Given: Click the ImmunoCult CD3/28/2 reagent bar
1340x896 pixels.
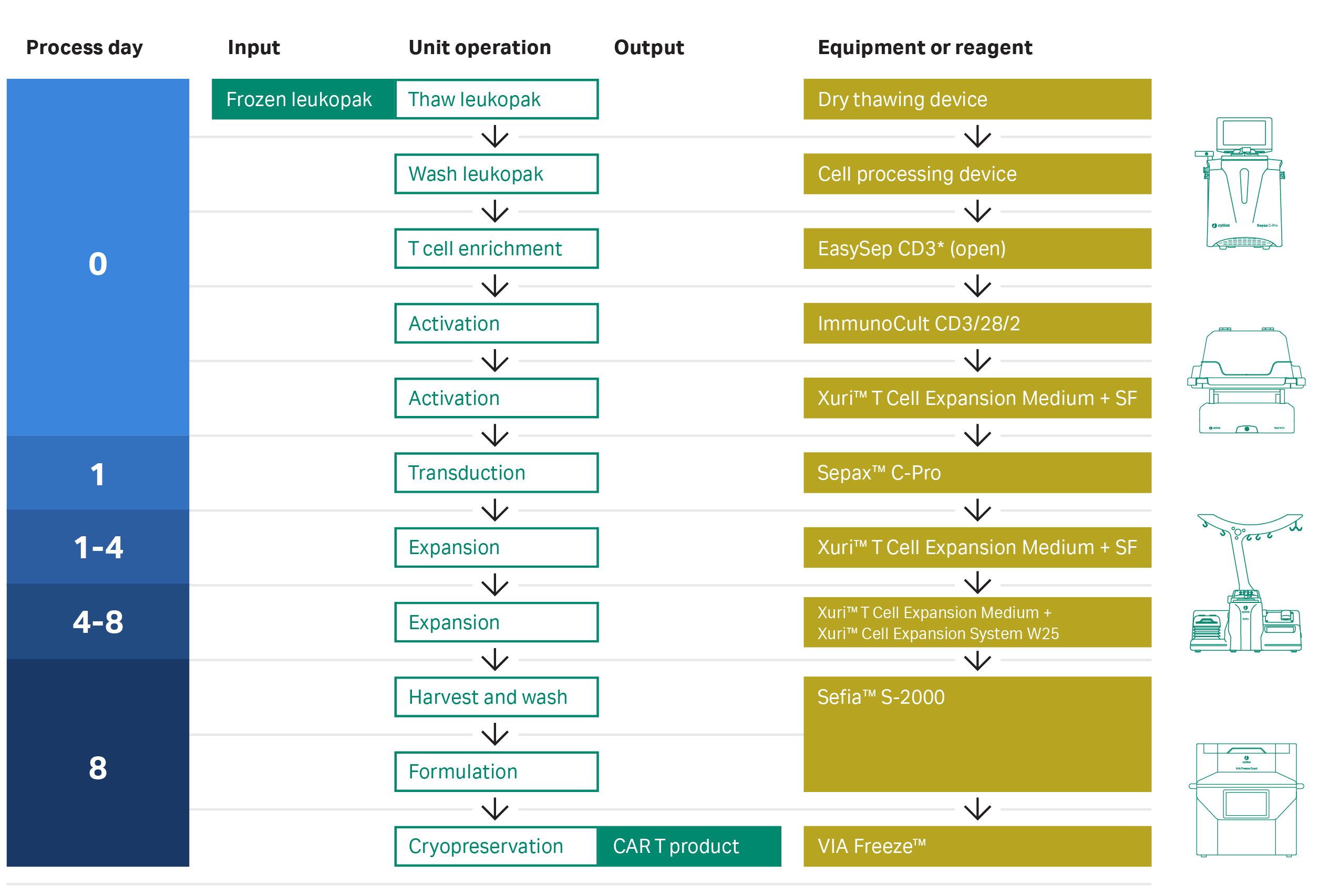Looking at the screenshot, I should pyautogui.click(x=977, y=324).
